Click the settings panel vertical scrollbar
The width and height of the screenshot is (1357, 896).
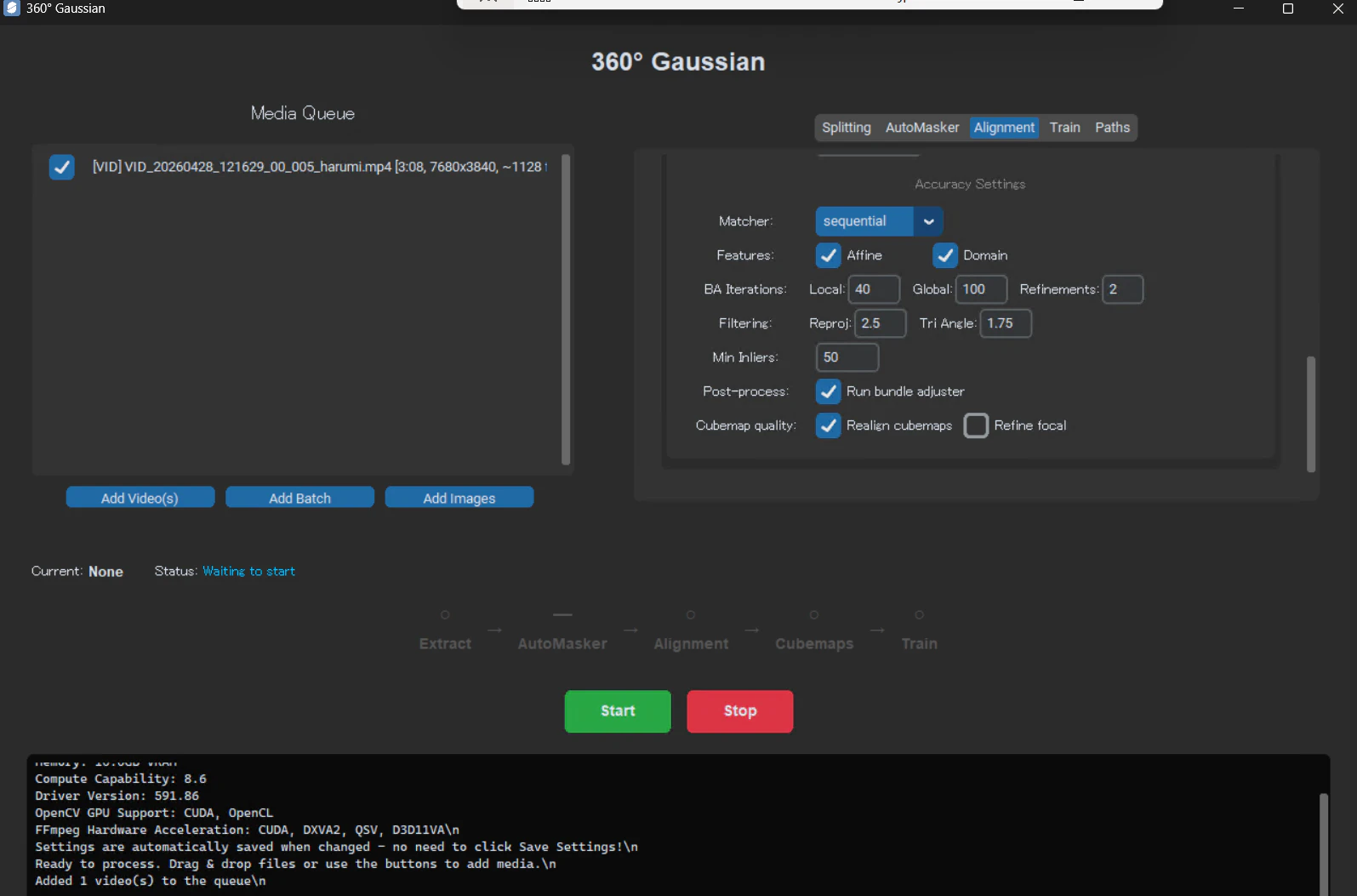coord(1311,414)
